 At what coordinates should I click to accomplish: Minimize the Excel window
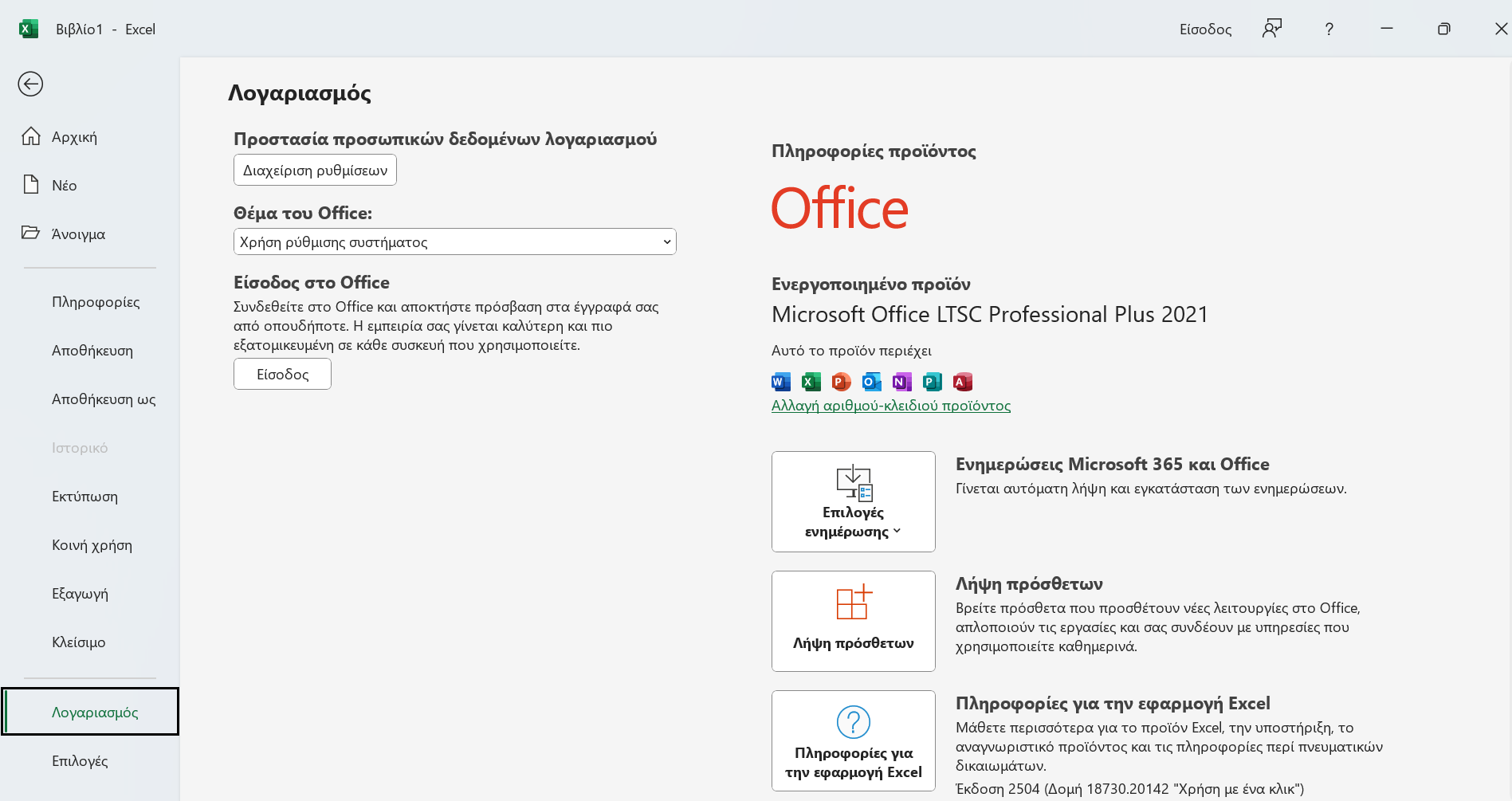click(x=1387, y=29)
